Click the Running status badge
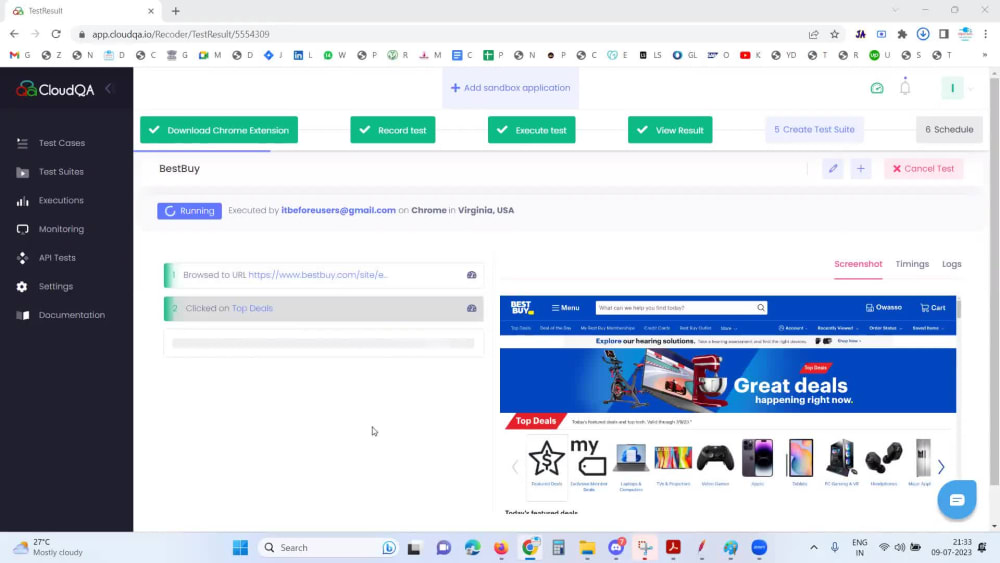 189,211
